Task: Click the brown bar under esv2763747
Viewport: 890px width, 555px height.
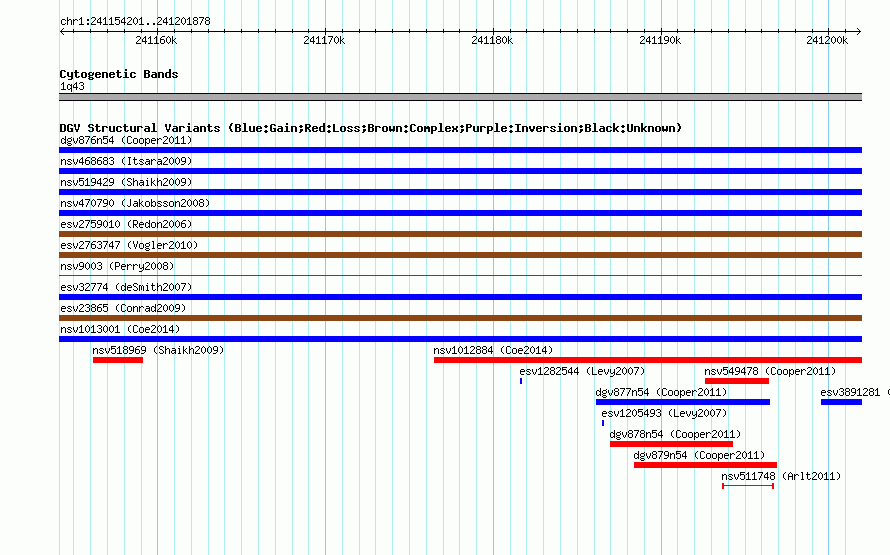Action: coord(460,255)
